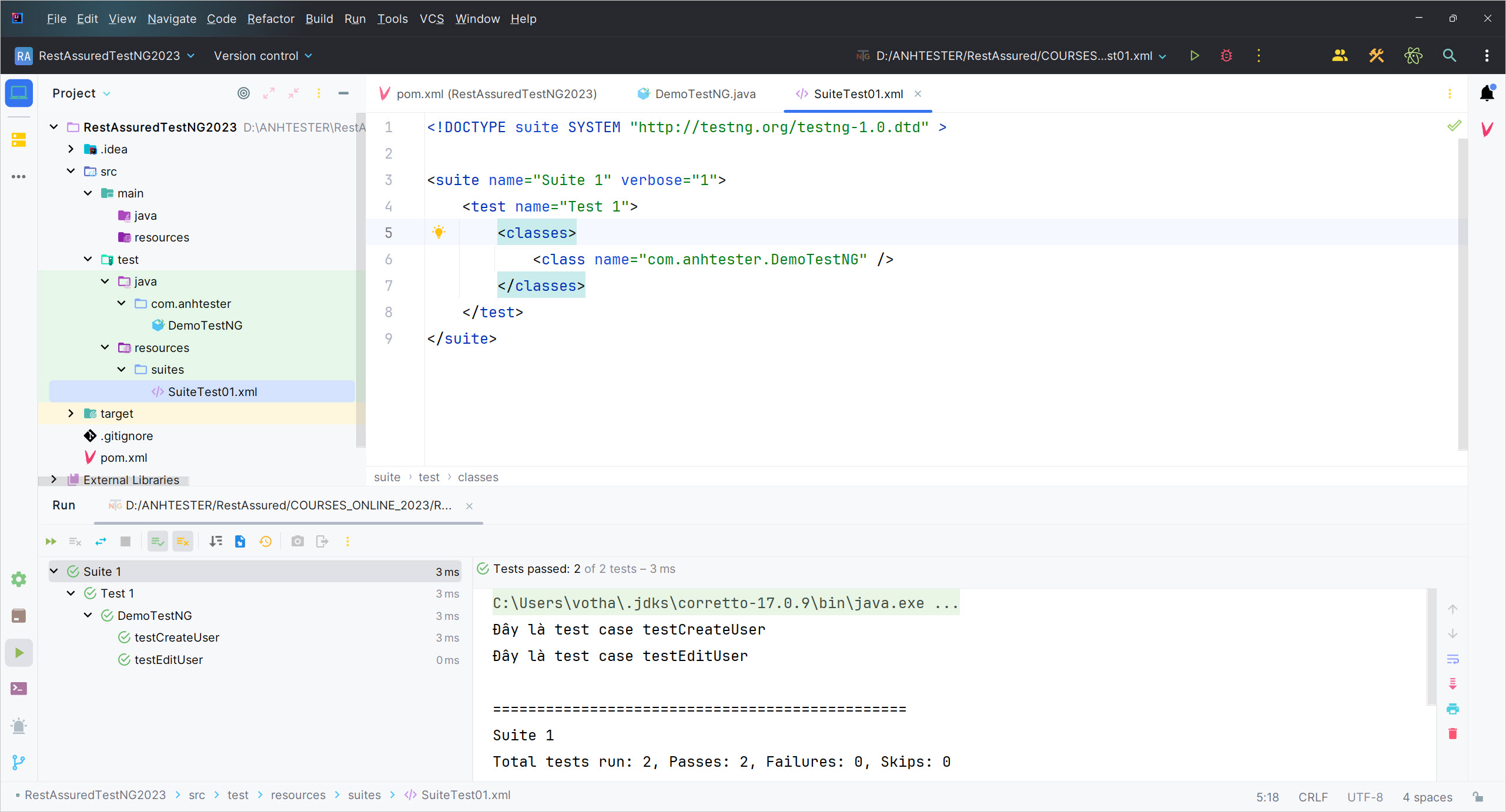Image resolution: width=1506 pixels, height=812 pixels.
Task: Open the Tools menu
Action: click(392, 19)
